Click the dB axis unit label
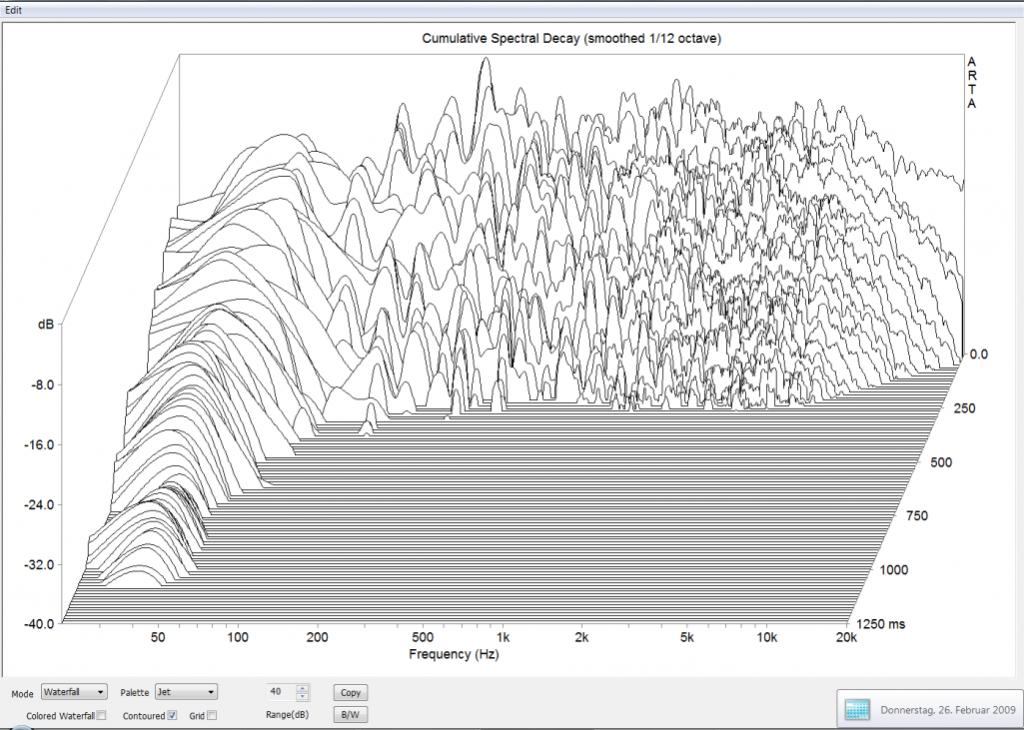 click(46, 324)
